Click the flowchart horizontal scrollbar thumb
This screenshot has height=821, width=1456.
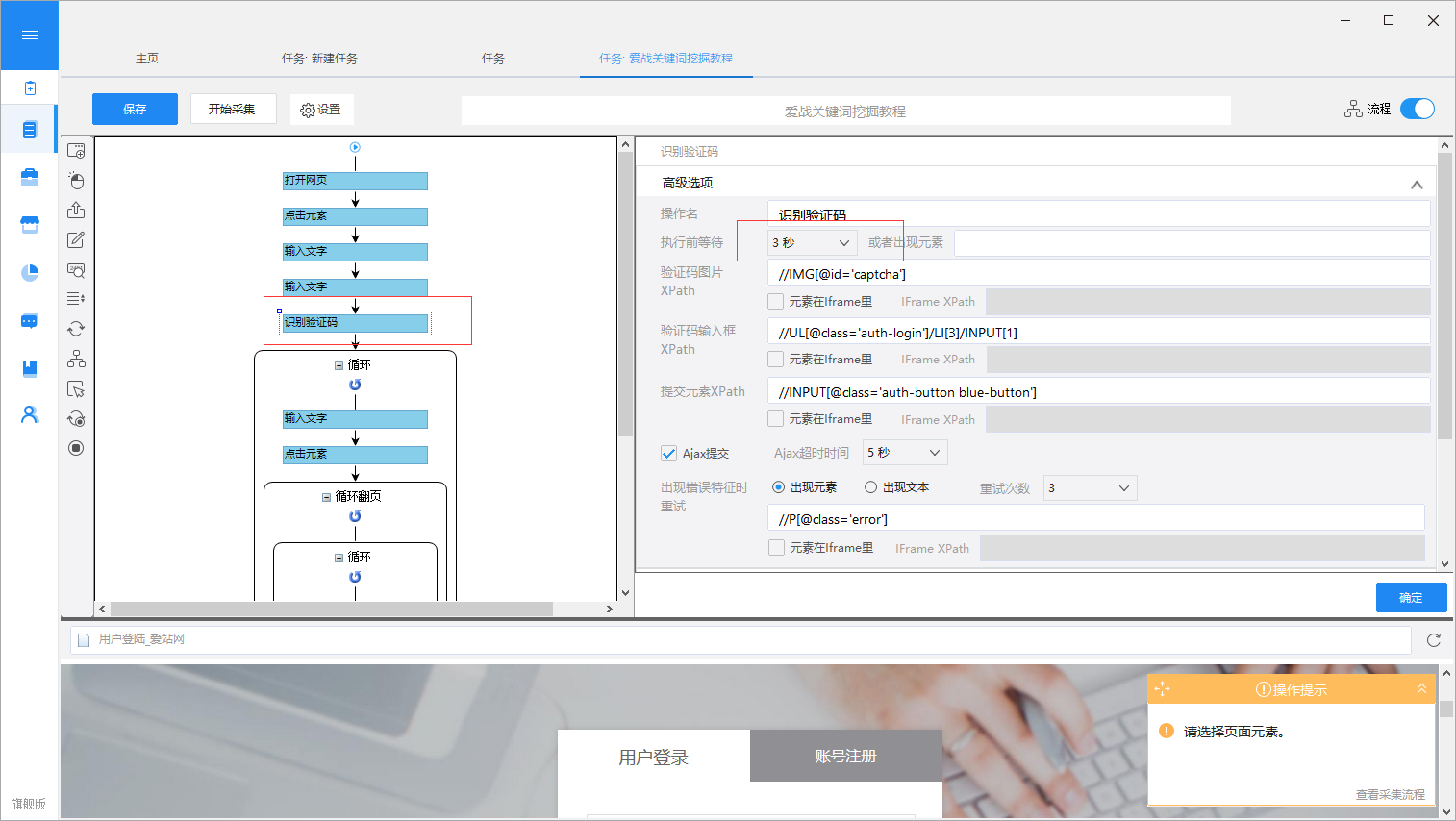(332, 610)
